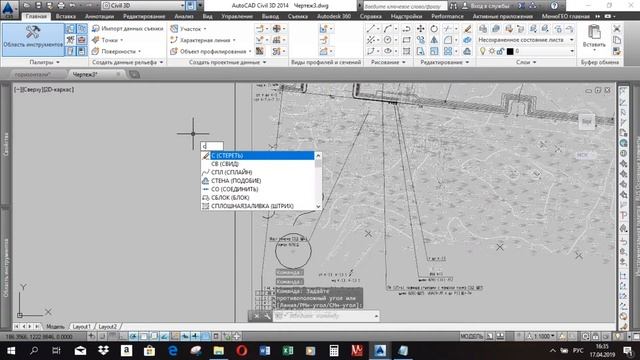Select С (СТЕРЕТЬ) in the autocomplete list

click(258, 156)
